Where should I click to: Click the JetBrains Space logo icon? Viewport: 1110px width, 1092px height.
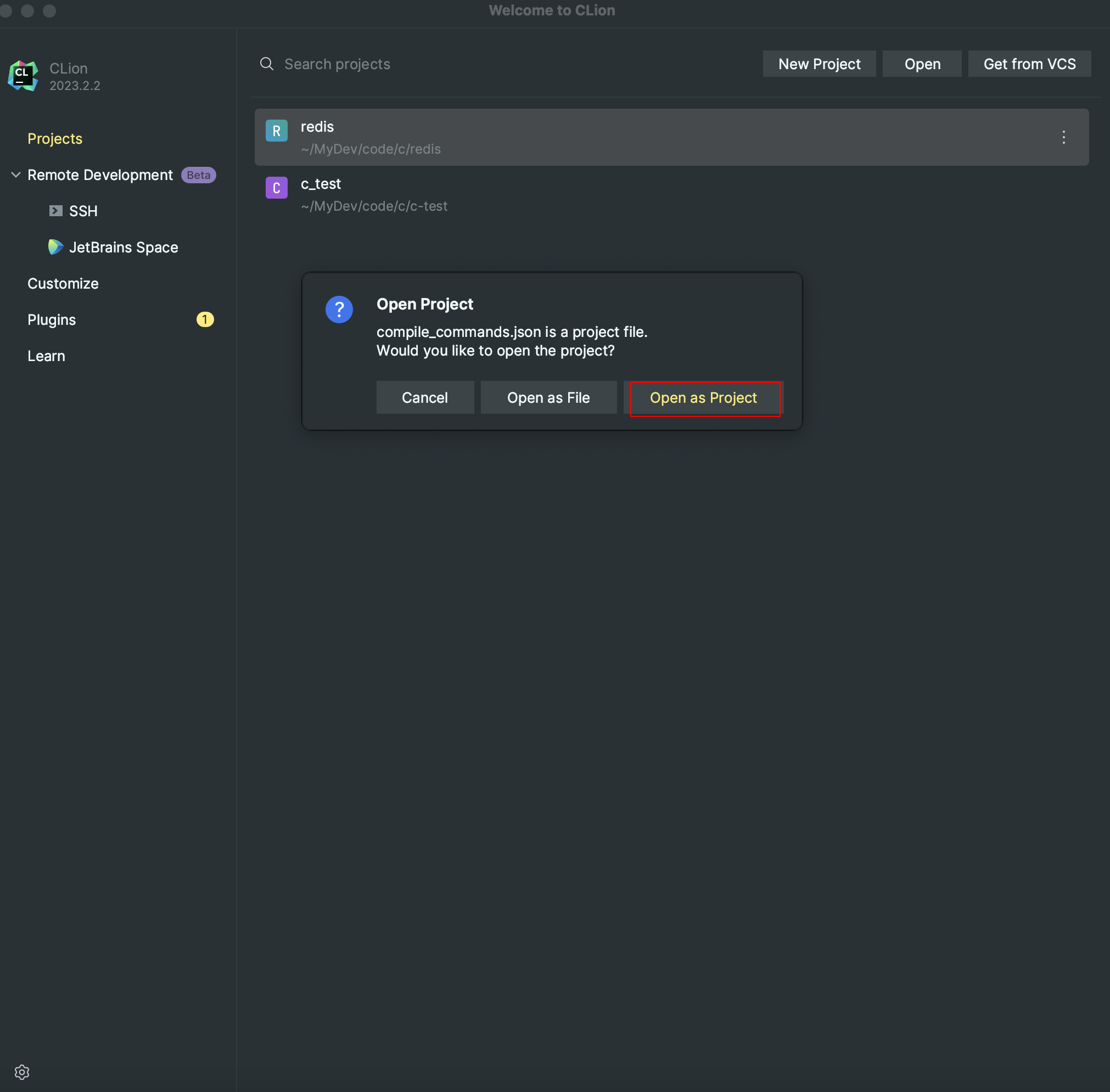tap(55, 246)
